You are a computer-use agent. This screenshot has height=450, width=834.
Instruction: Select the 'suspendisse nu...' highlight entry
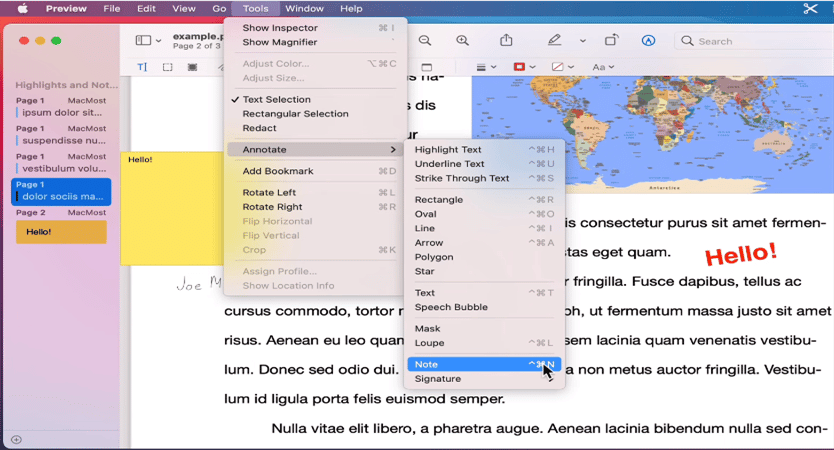coord(61,135)
